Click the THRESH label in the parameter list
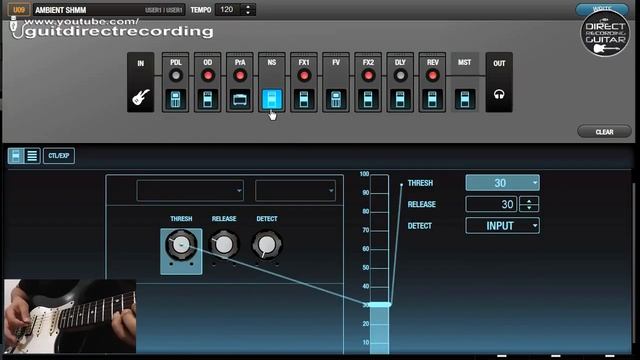Screen dimensions: 640x360 (x=420, y=183)
